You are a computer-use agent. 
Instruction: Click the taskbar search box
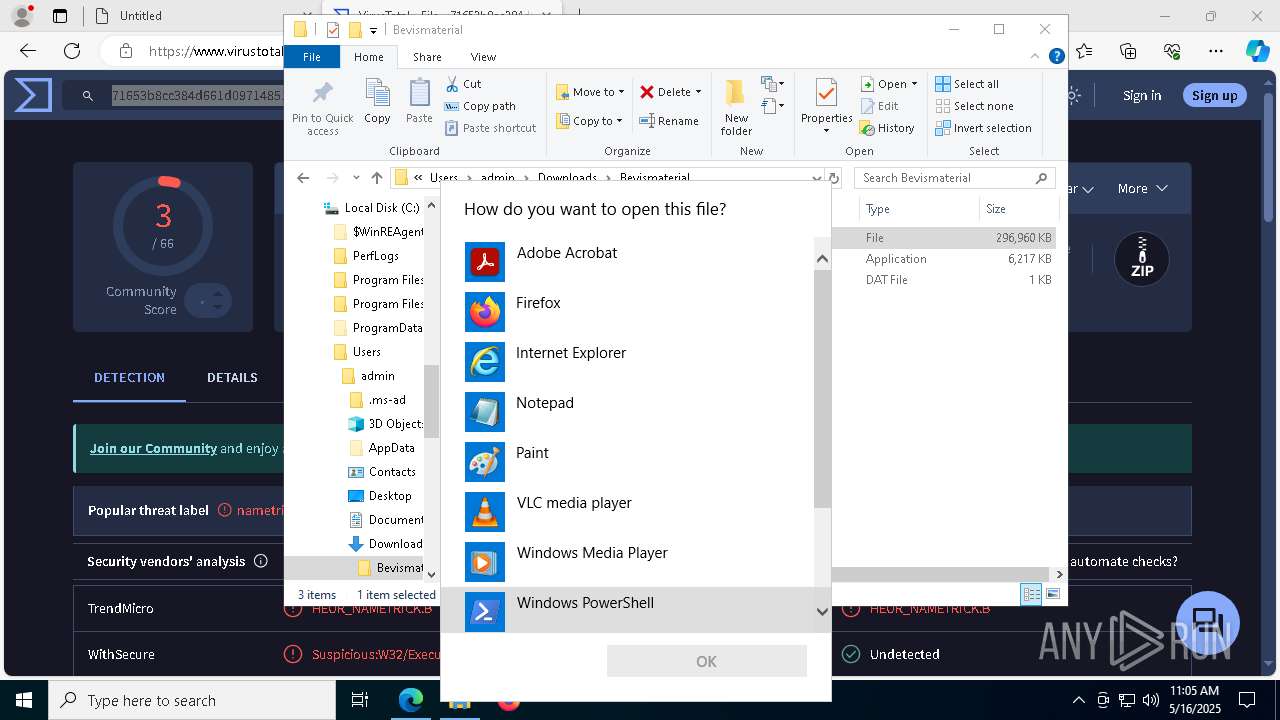[192, 700]
